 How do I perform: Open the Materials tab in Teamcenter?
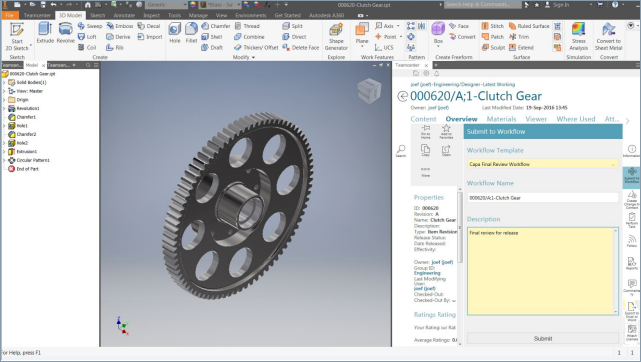[501, 119]
